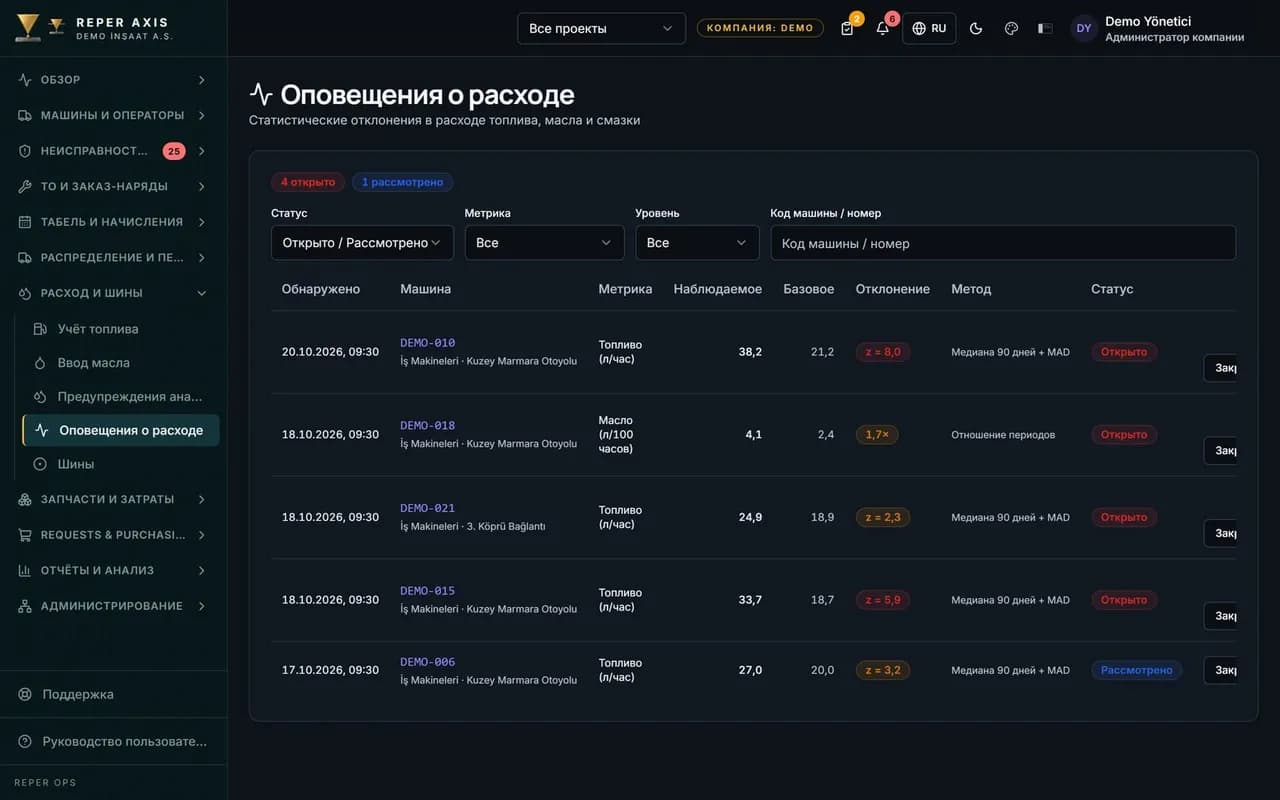Click the Машины и операторы icon
This screenshot has width=1280, height=800.
coord(25,115)
